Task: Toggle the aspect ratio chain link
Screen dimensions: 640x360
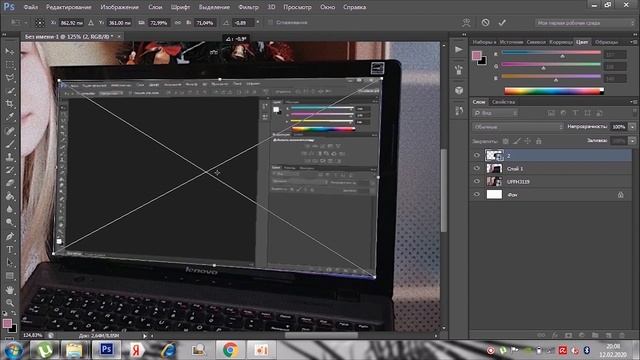Action: click(178, 23)
